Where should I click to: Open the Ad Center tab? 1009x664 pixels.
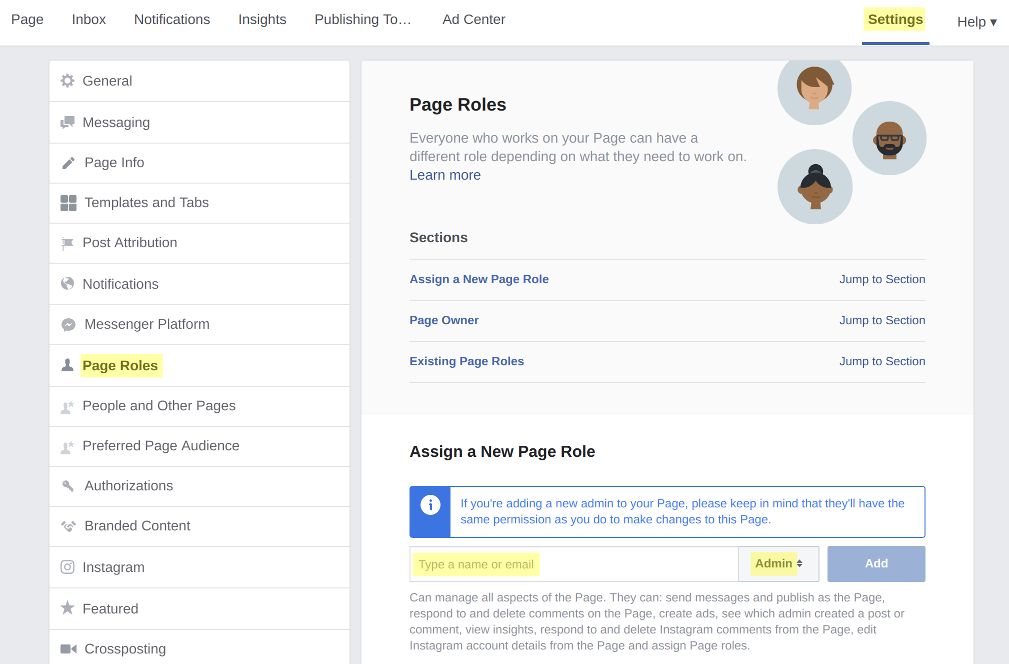click(x=473, y=20)
